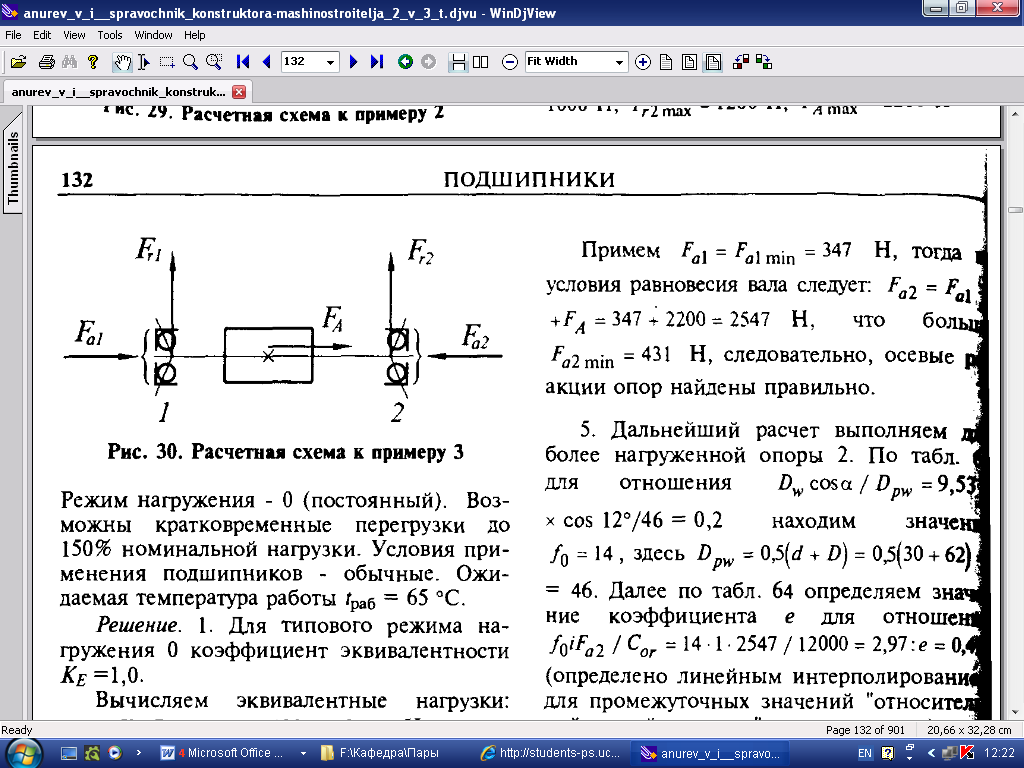Open the Help menu
1024x768 pixels.
click(195, 35)
